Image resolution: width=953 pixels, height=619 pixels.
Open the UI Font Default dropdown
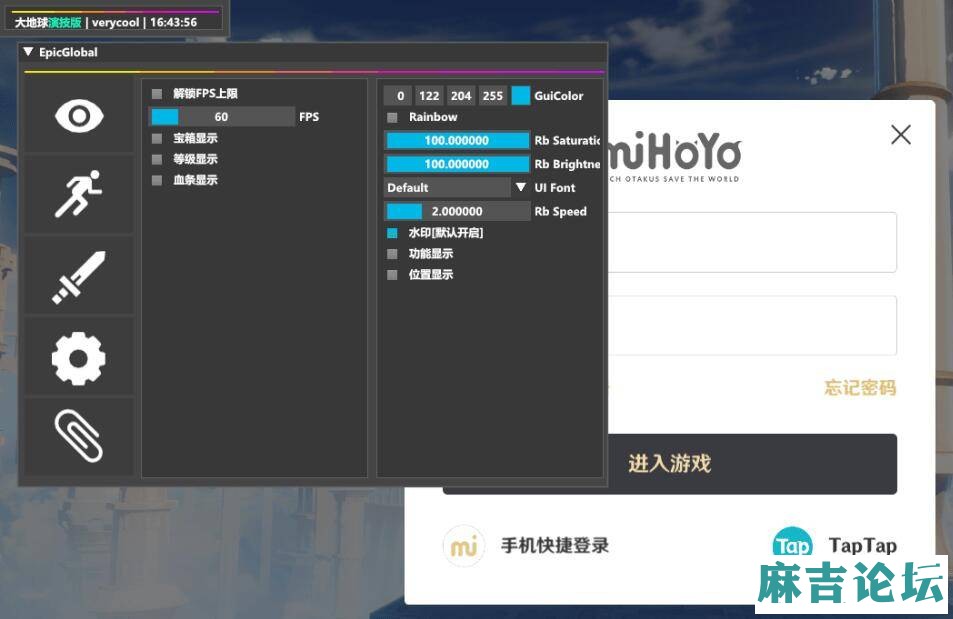click(457, 188)
